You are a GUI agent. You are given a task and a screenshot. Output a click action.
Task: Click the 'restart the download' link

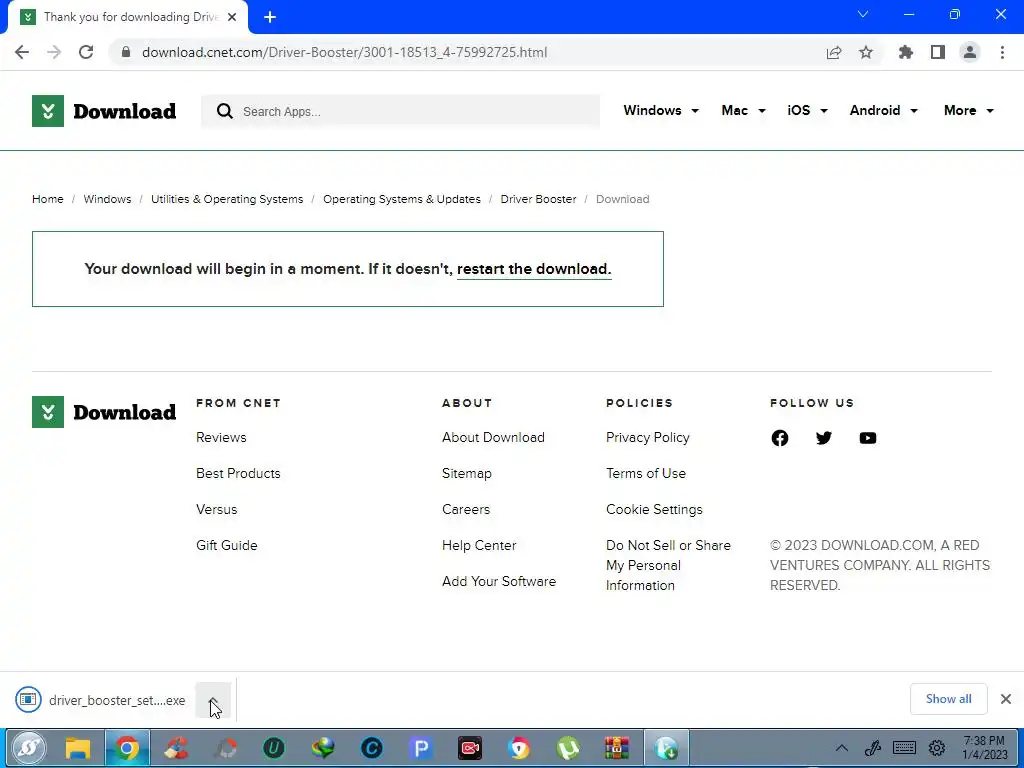[x=534, y=269]
